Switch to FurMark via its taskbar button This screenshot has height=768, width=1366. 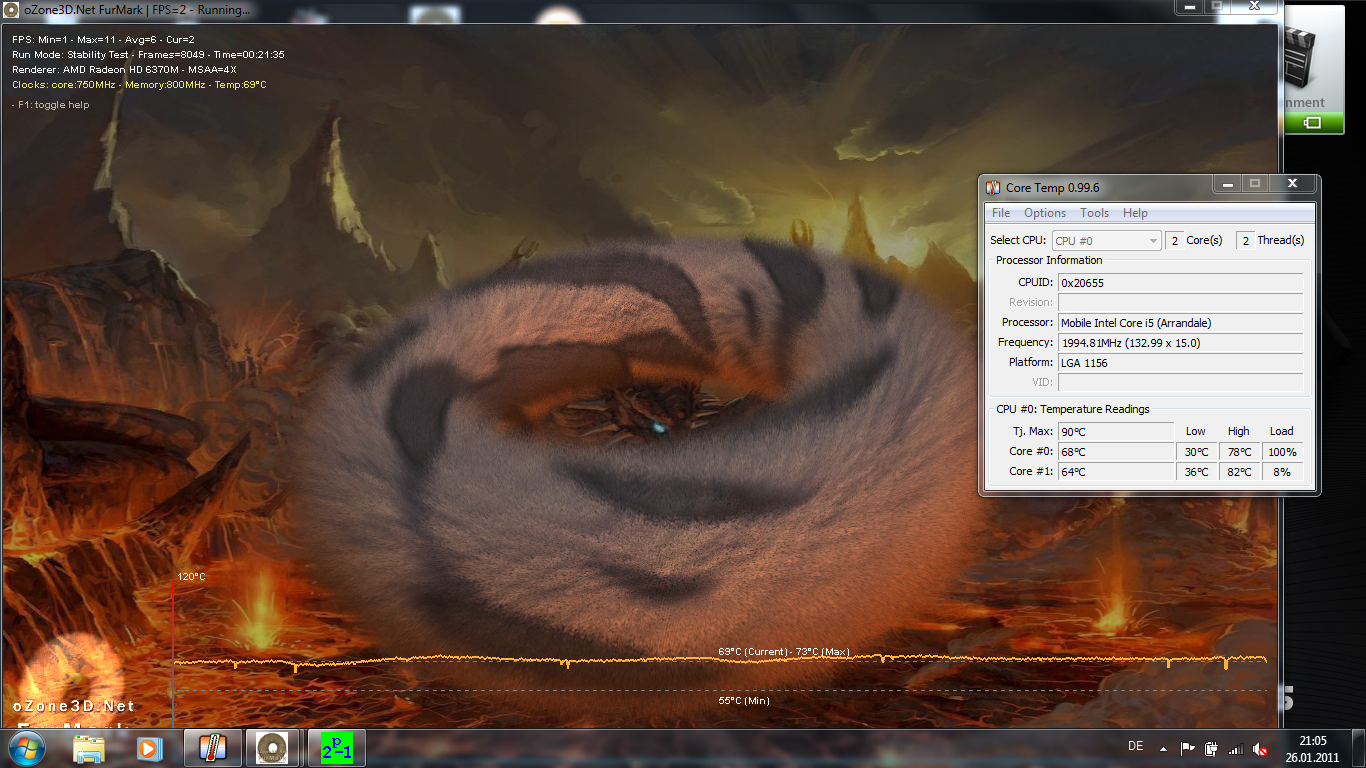click(x=273, y=748)
